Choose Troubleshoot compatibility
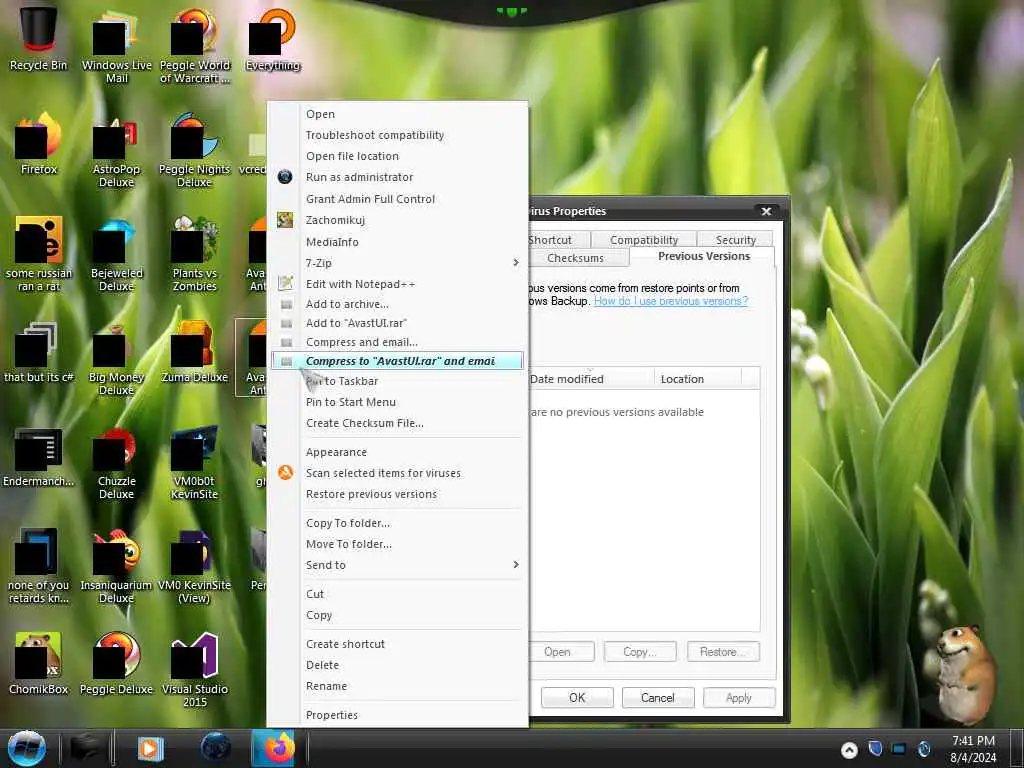This screenshot has width=1024, height=768. click(397, 135)
